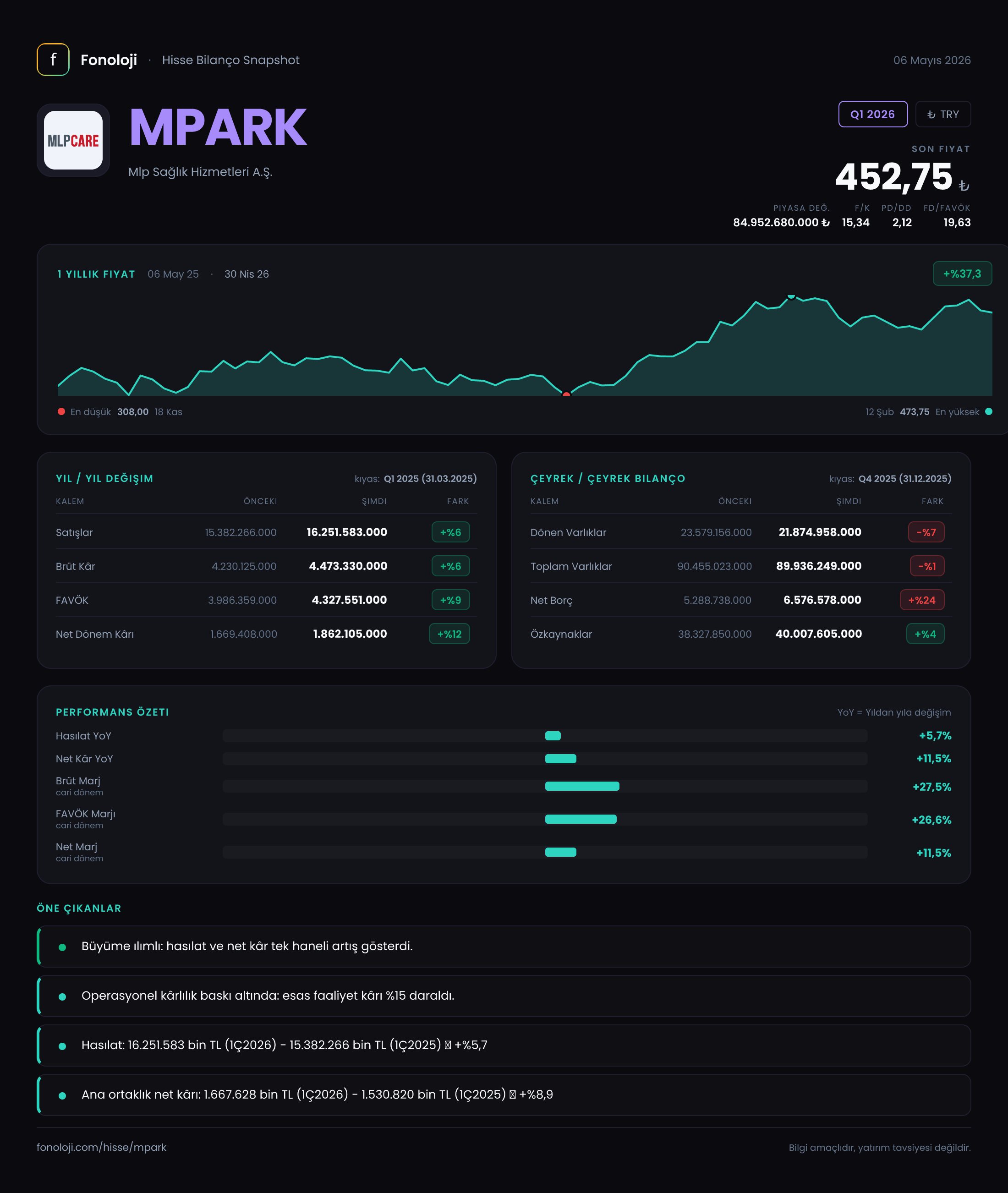Click Dönen Varlıklar current value 21.874.958.000
This screenshot has width=1008, height=1193.
click(820, 532)
